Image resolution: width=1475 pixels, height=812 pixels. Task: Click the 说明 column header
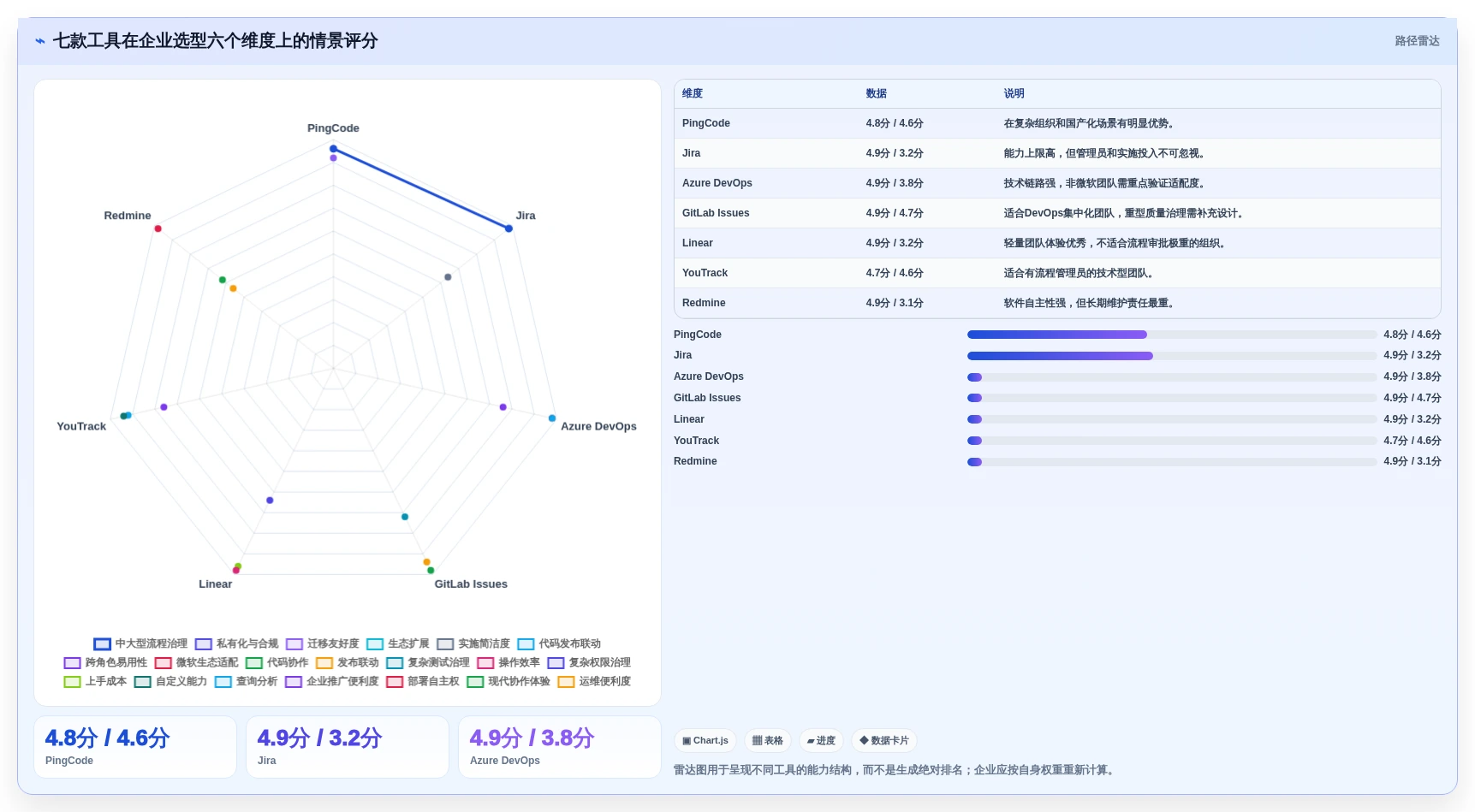[x=1014, y=93]
